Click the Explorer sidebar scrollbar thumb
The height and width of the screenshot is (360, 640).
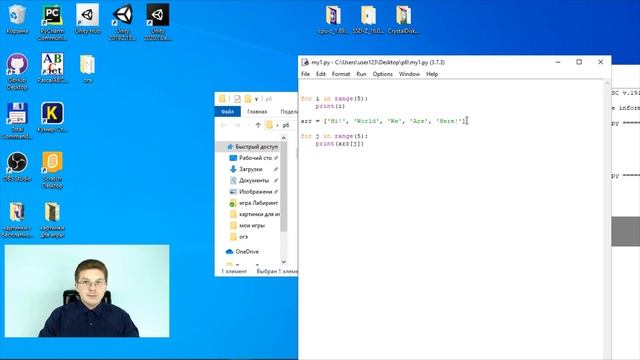click(284, 187)
